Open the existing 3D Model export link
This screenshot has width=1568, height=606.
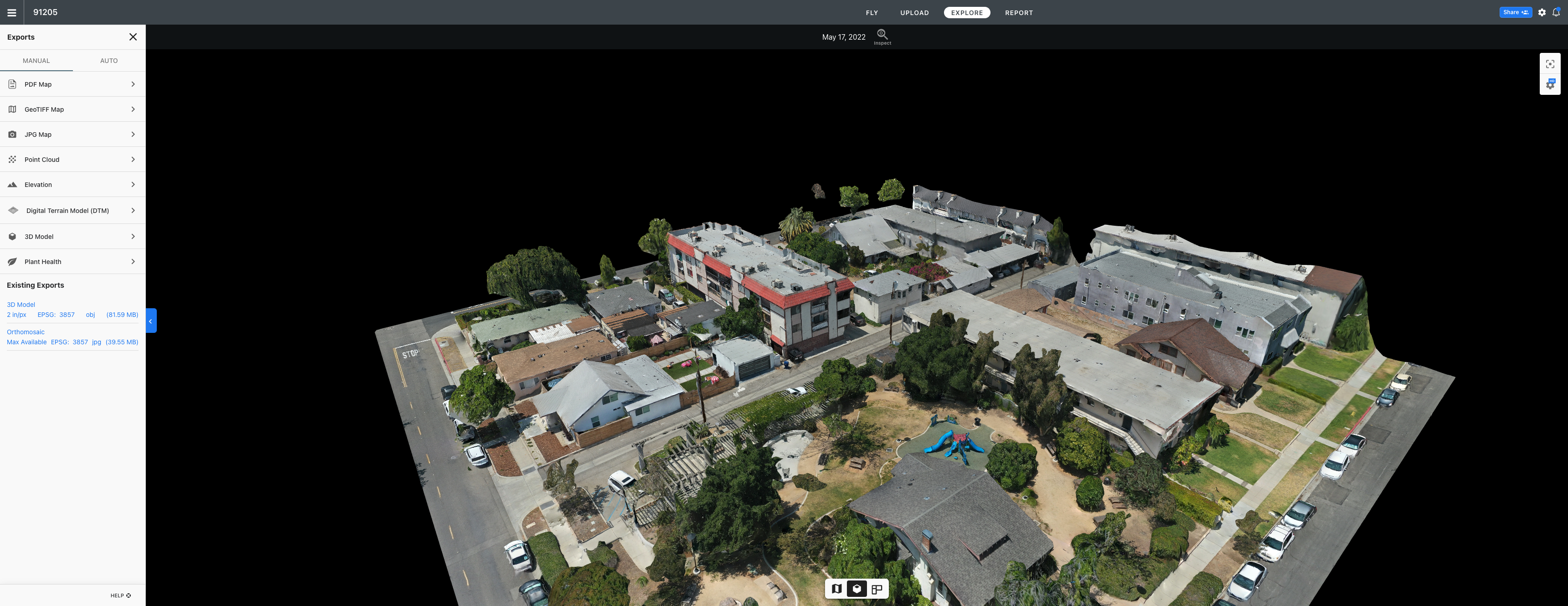click(21, 305)
